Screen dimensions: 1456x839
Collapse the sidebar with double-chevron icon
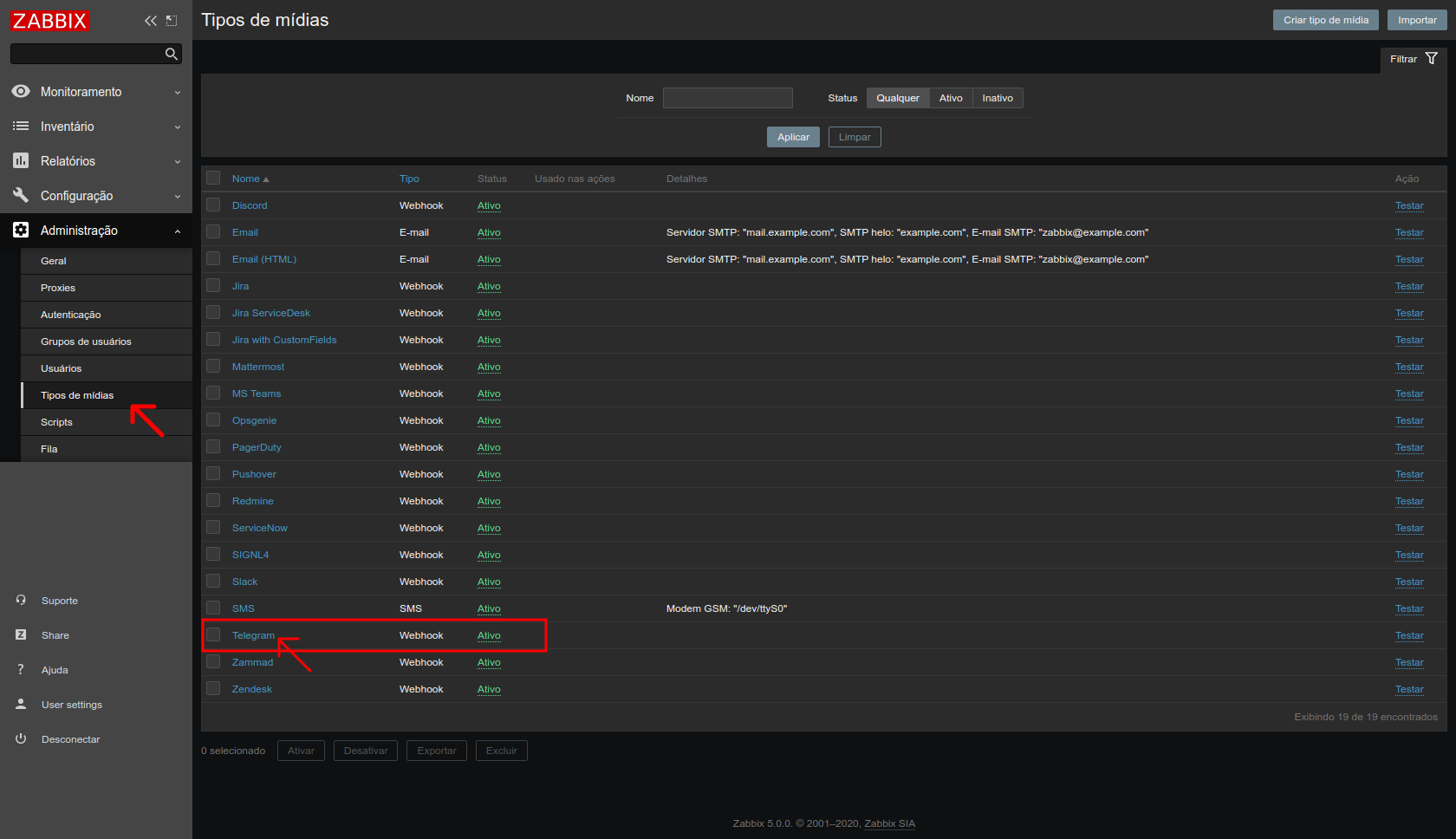[x=151, y=21]
